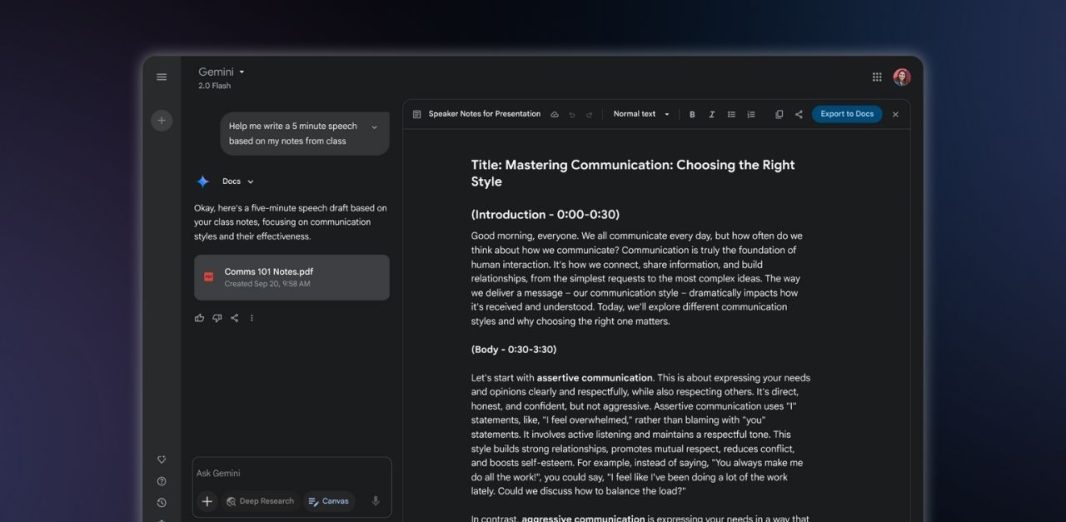Viewport: 1066px width, 522px height.
Task: Click the cloud save status icon
Action: click(554, 114)
